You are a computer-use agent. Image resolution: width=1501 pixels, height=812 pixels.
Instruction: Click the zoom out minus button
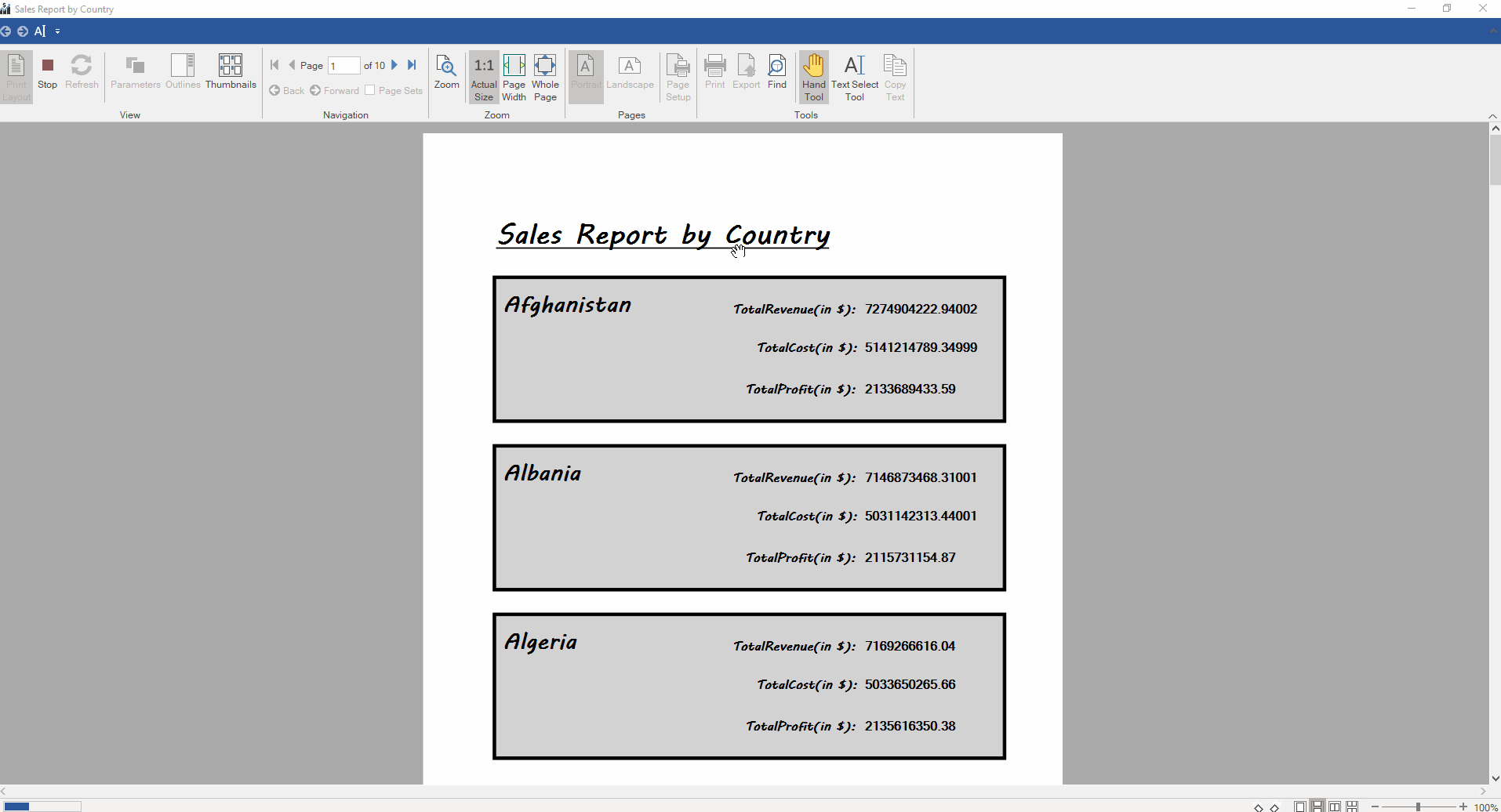(x=1375, y=807)
